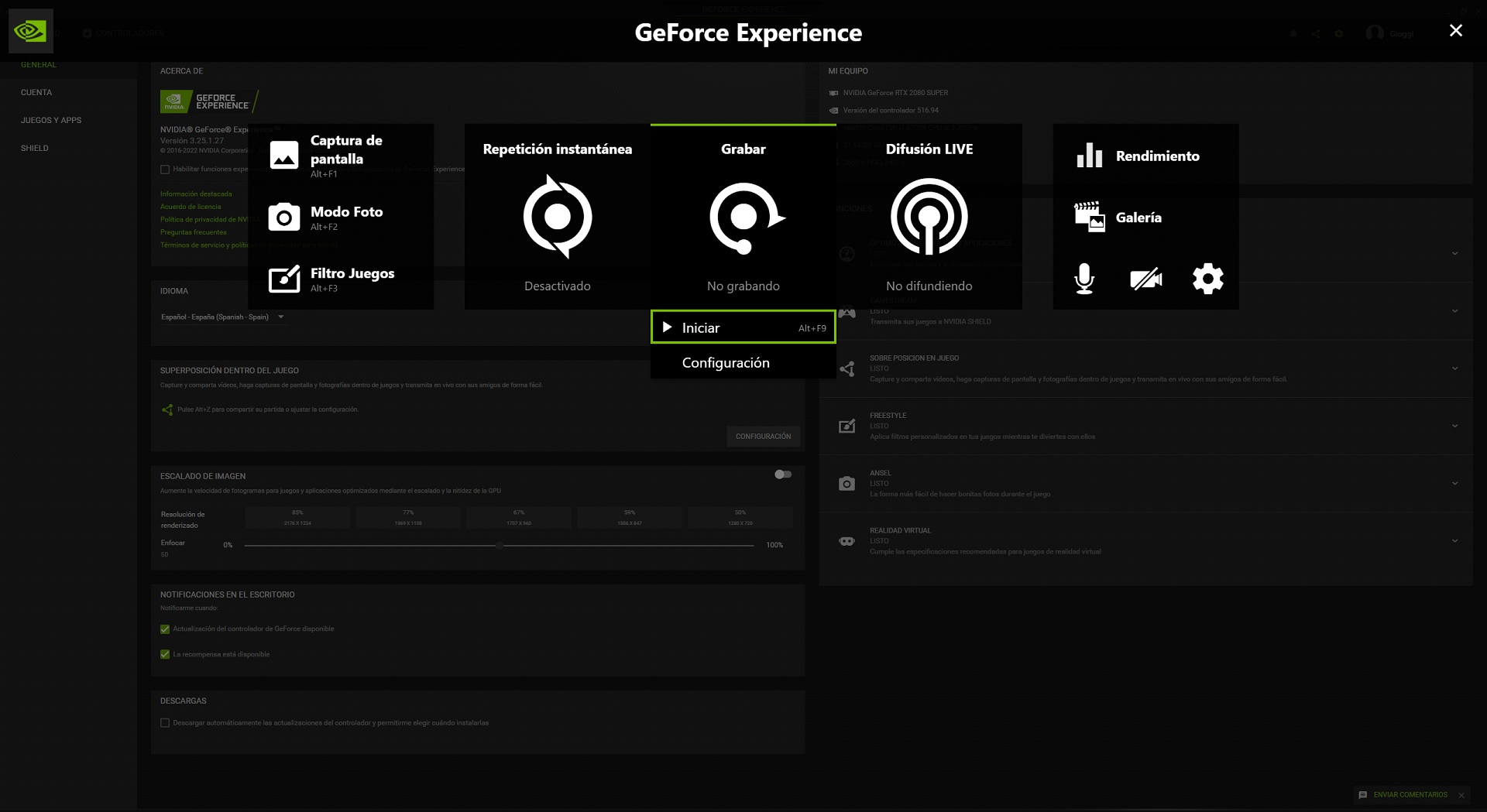Image resolution: width=1487 pixels, height=812 pixels.
Task: Click share icon in in-game overlay row
Action: click(x=847, y=368)
